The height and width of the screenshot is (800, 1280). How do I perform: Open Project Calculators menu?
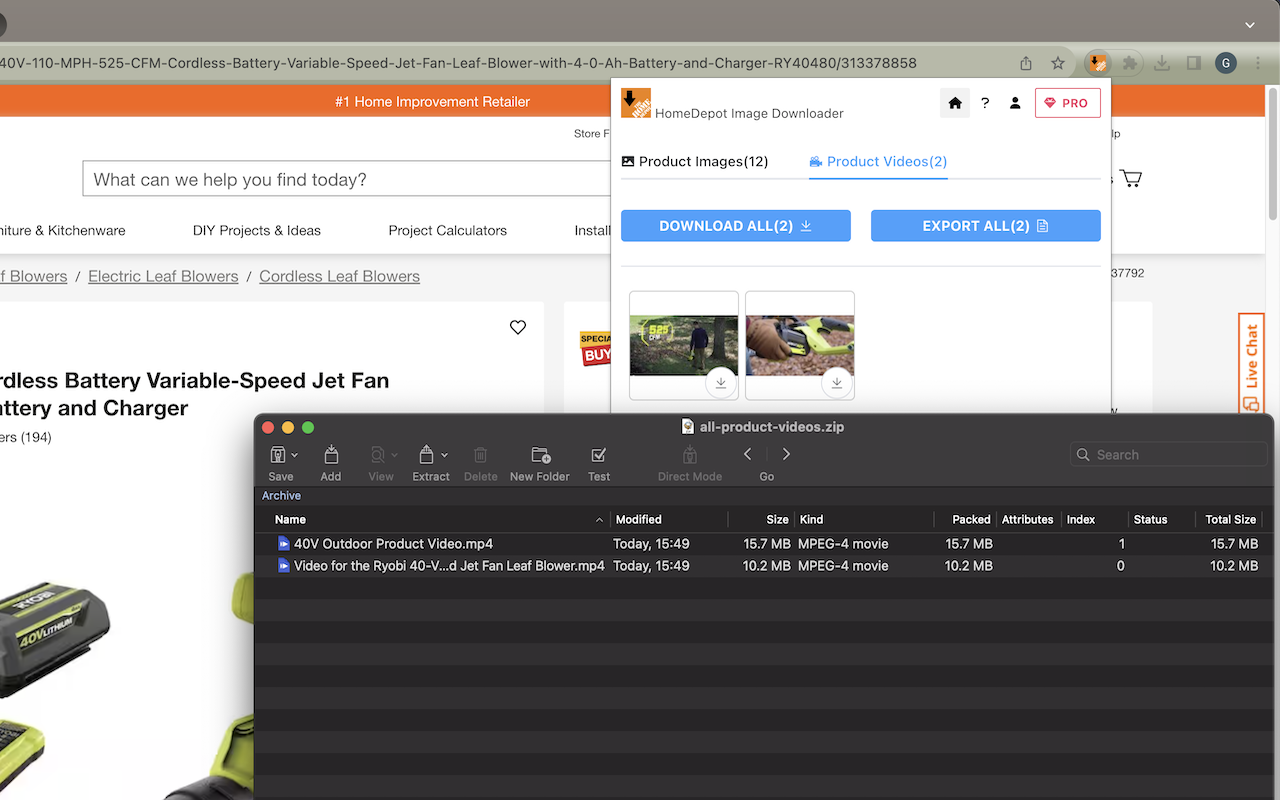pos(448,230)
